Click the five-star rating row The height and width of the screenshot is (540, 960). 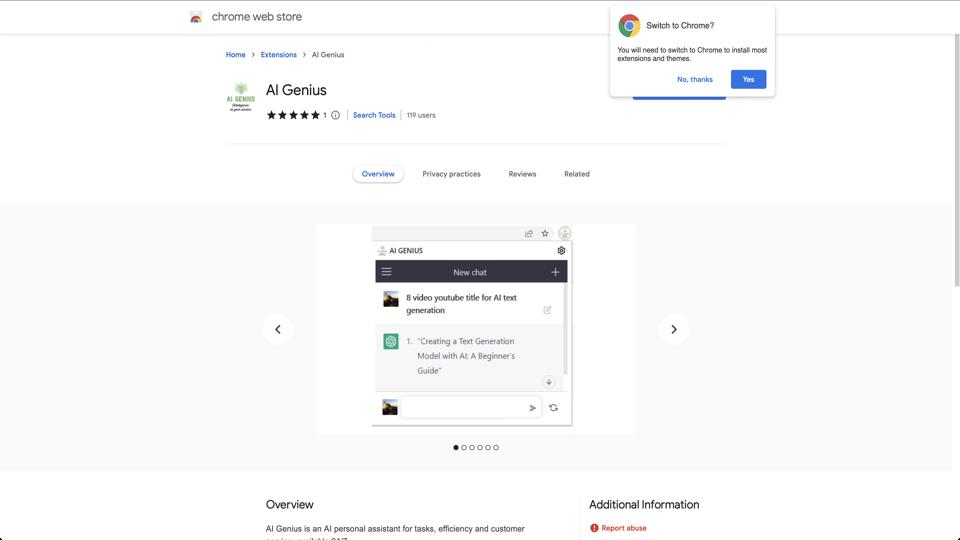pyautogui.click(x=293, y=115)
